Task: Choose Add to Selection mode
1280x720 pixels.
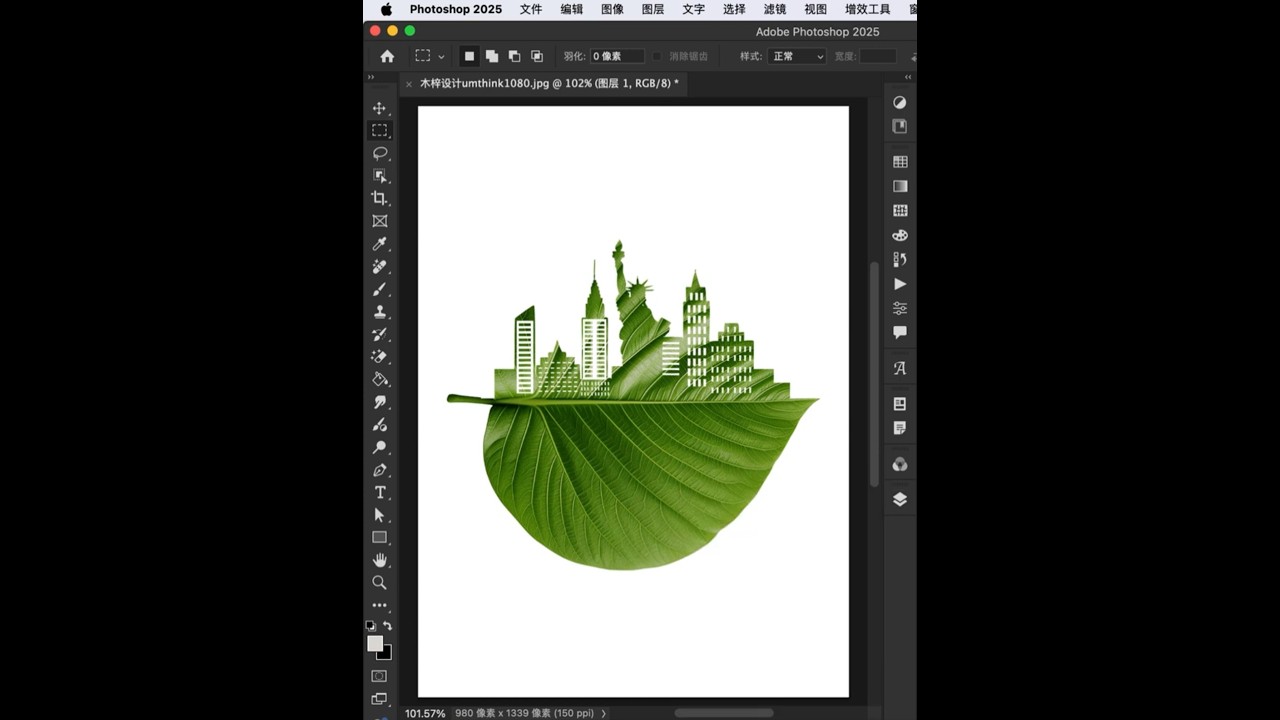Action: click(x=492, y=56)
